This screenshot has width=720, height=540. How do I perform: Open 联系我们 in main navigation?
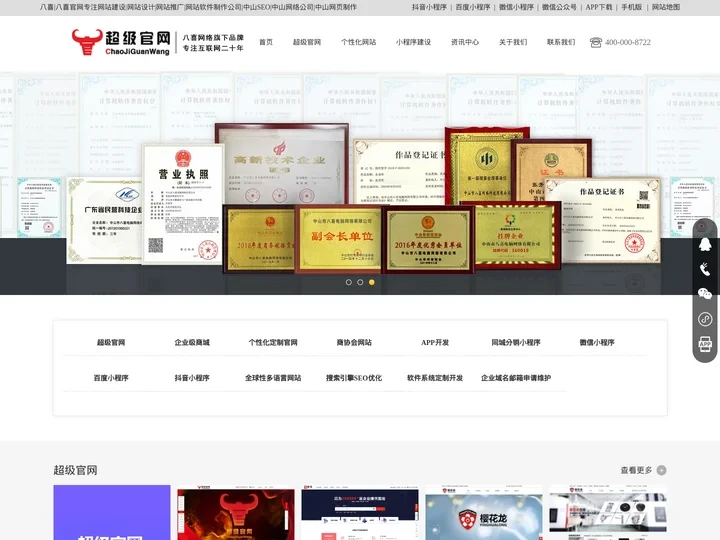tap(561, 42)
